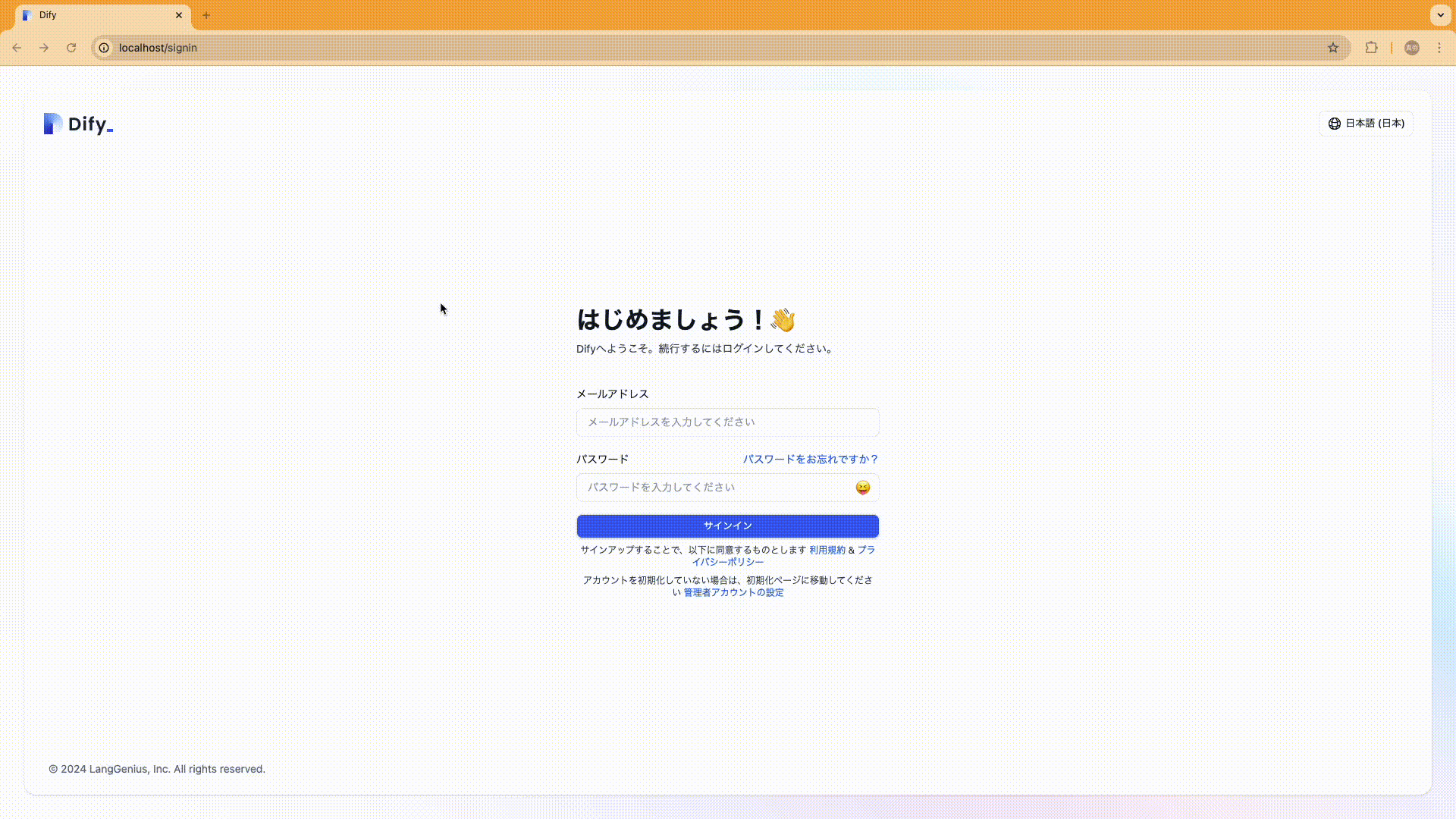Open the Extensions puzzle icon
Viewport: 1456px width, 819px height.
pos(1371,48)
